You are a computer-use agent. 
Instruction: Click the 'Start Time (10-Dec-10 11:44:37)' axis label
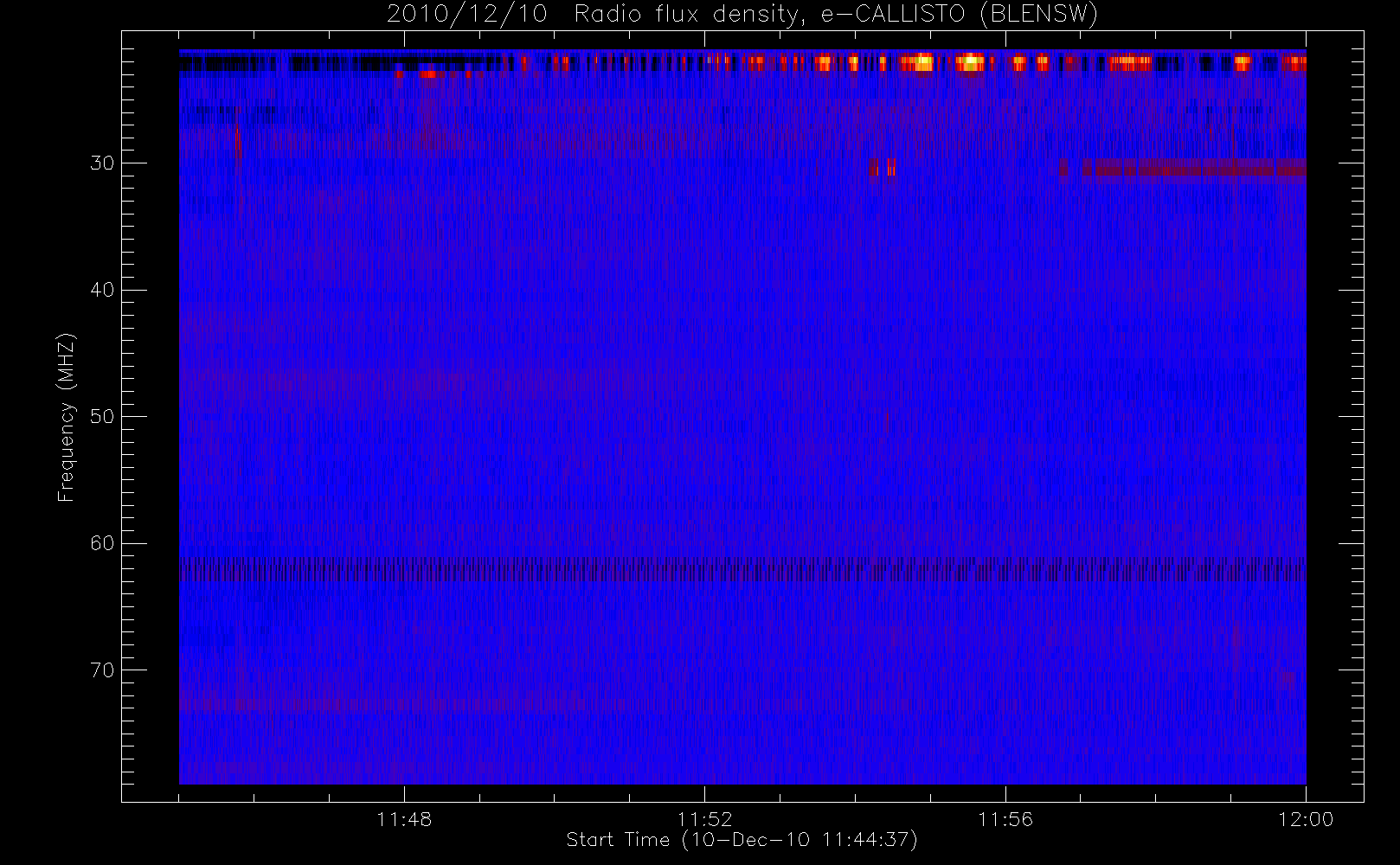point(742,840)
